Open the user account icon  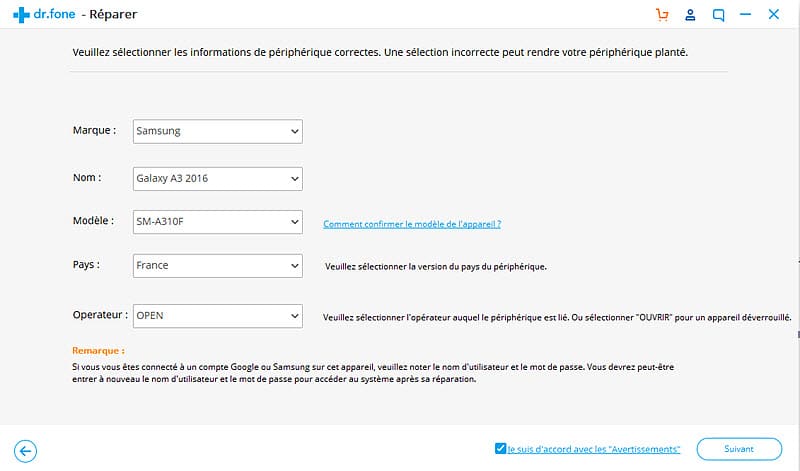[x=690, y=15]
